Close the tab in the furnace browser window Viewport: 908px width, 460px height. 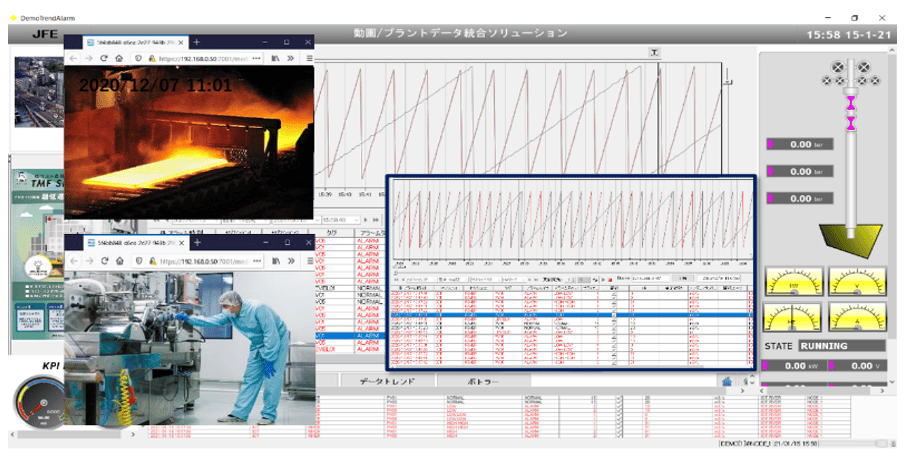[x=181, y=42]
